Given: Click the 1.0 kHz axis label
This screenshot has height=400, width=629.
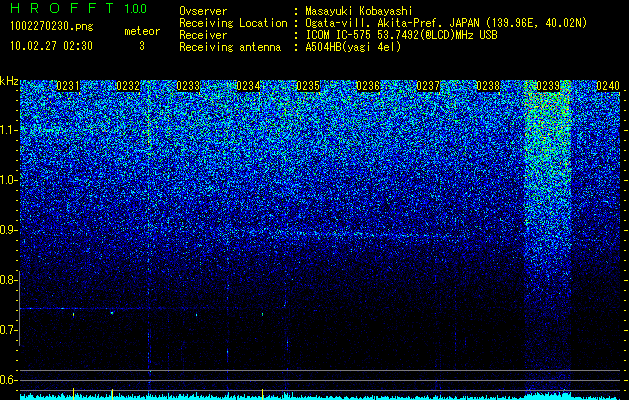Looking at the screenshot, I should (x=8, y=180).
